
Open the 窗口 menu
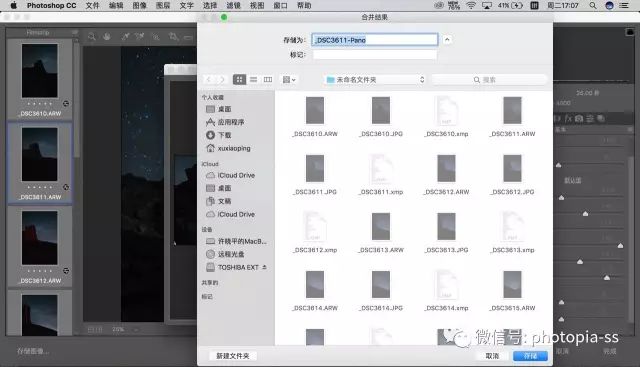(x=280, y=5)
